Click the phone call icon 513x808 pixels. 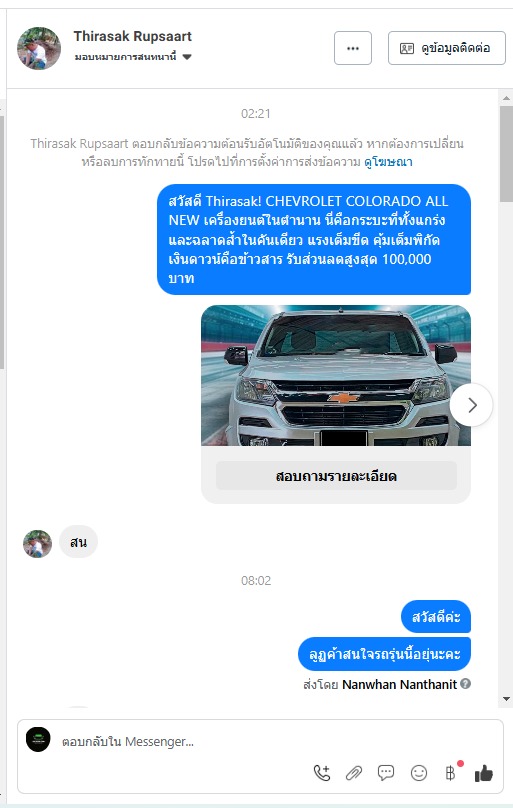(322, 773)
